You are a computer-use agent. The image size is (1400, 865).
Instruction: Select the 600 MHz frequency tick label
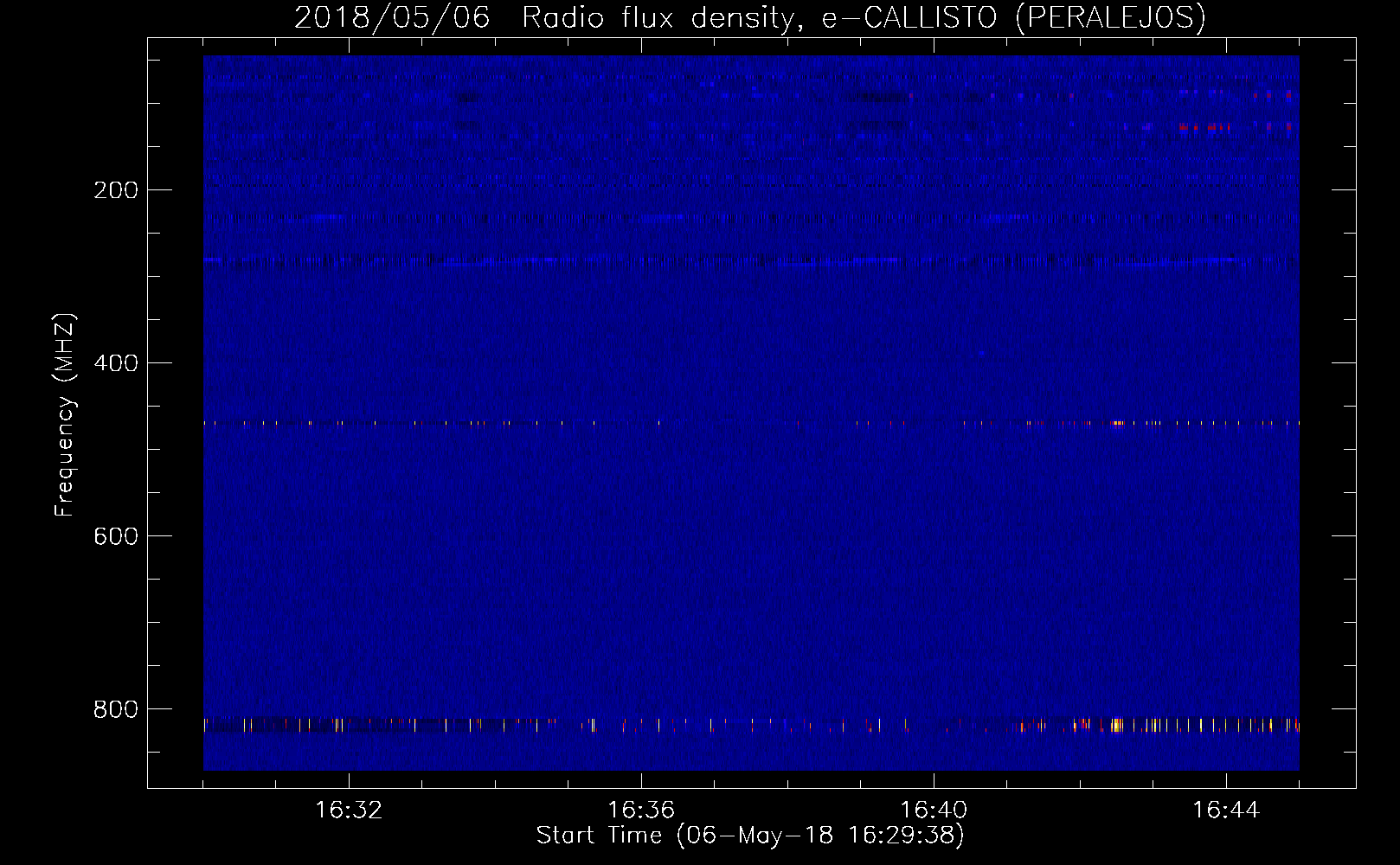[x=116, y=536]
